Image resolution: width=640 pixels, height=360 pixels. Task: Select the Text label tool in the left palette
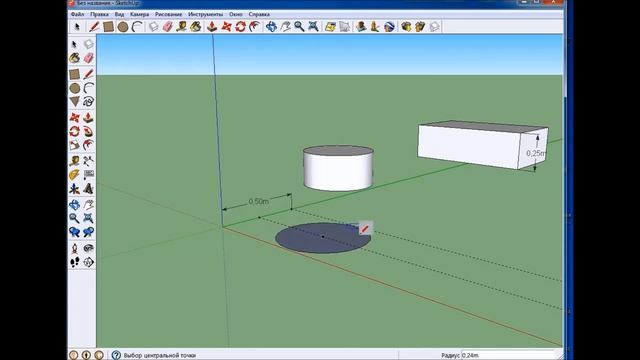coord(88,175)
